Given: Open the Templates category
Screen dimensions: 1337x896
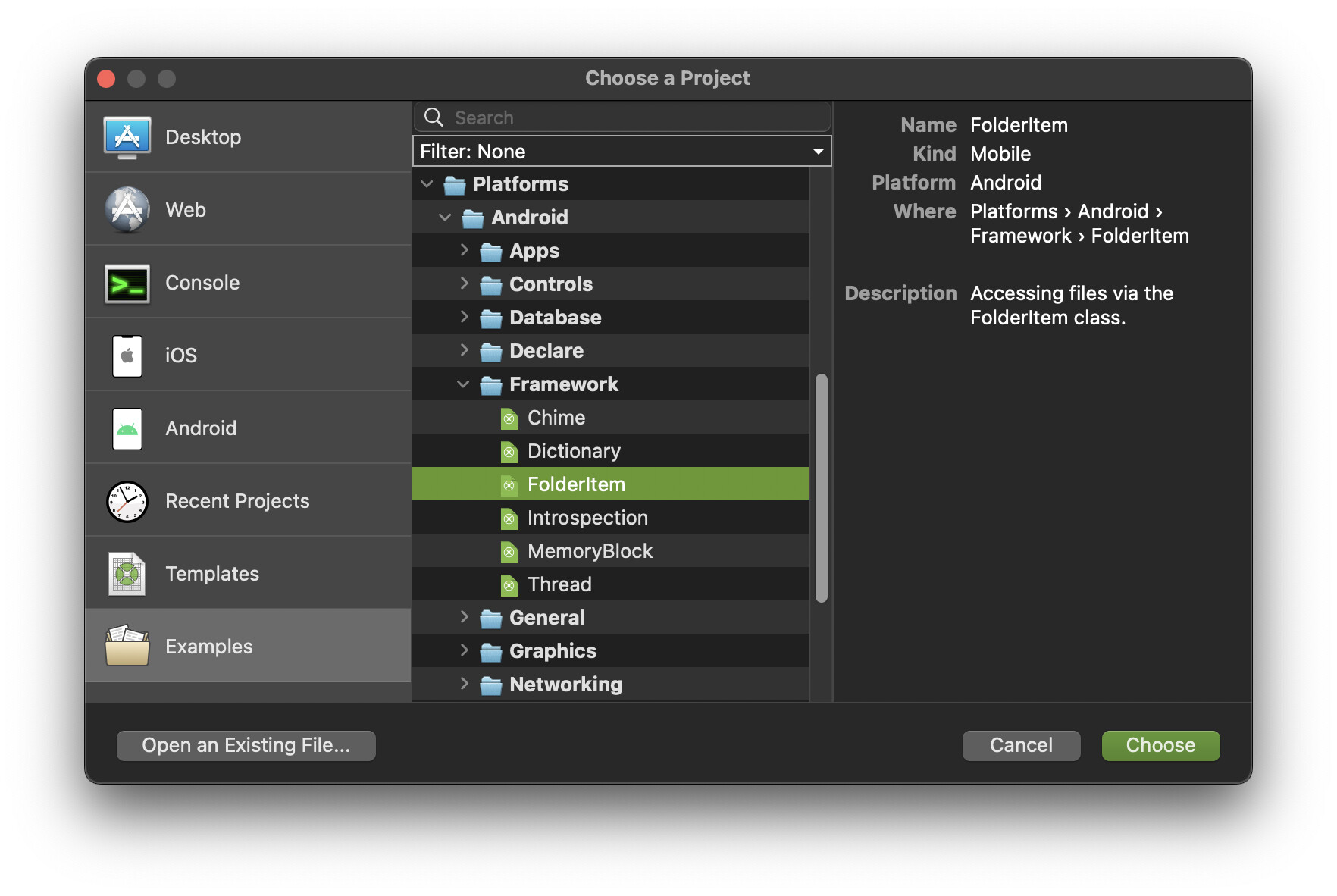Looking at the screenshot, I should 249,574.
